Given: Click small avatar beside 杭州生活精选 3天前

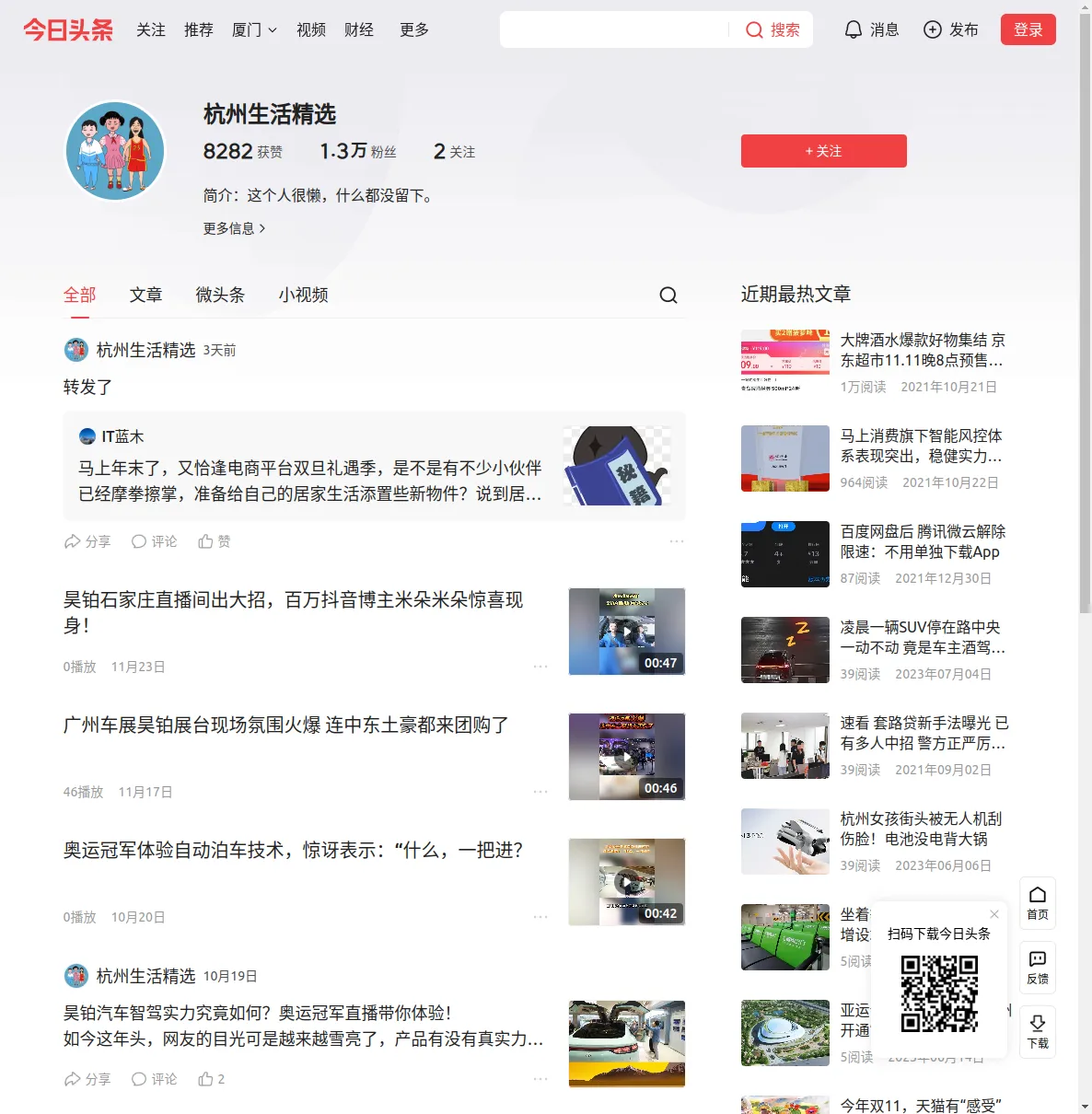Looking at the screenshot, I should tap(76, 350).
